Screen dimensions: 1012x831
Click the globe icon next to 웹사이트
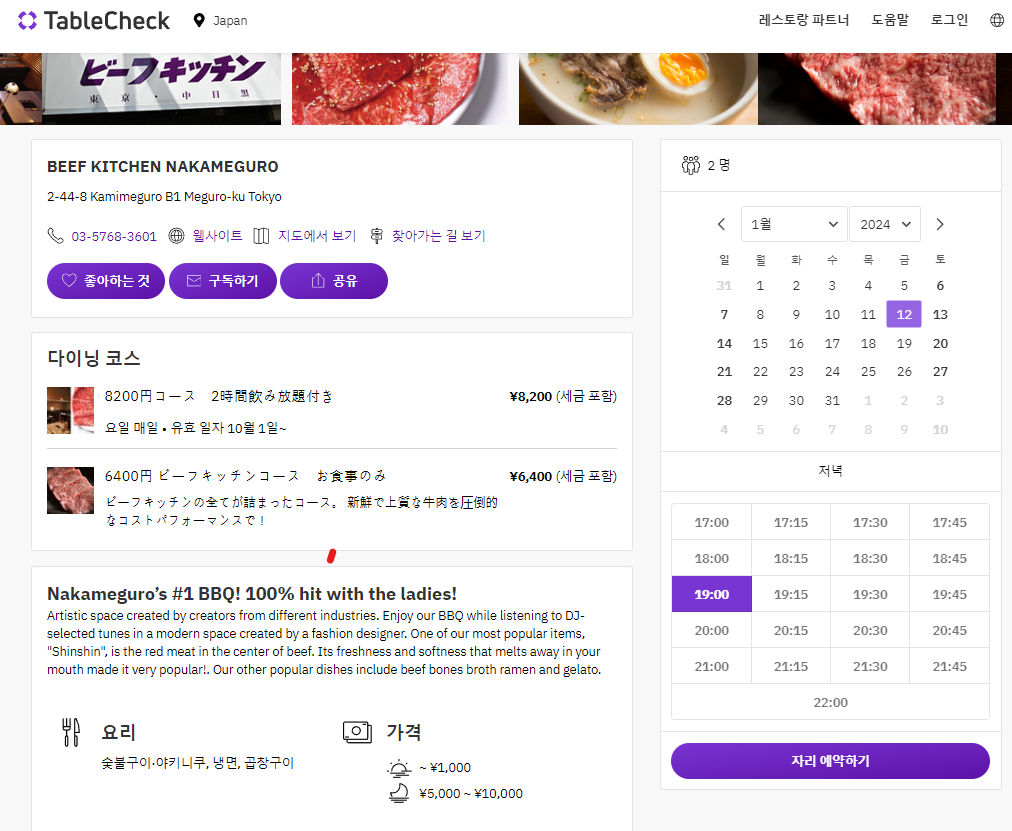pos(176,235)
